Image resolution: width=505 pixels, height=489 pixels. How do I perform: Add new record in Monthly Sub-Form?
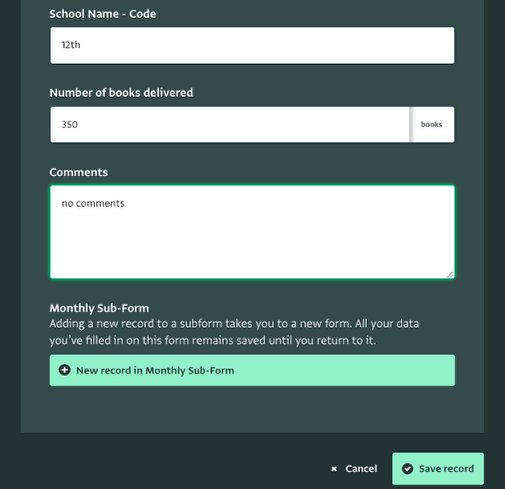(252, 370)
